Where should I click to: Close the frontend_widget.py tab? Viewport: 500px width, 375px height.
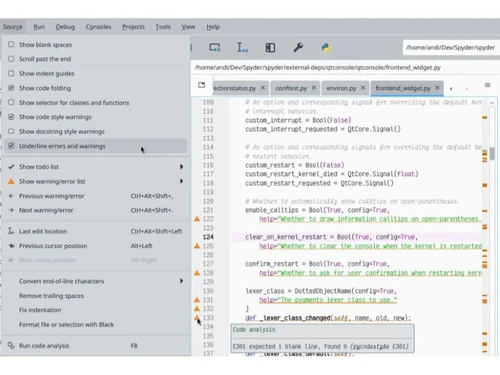point(437,88)
